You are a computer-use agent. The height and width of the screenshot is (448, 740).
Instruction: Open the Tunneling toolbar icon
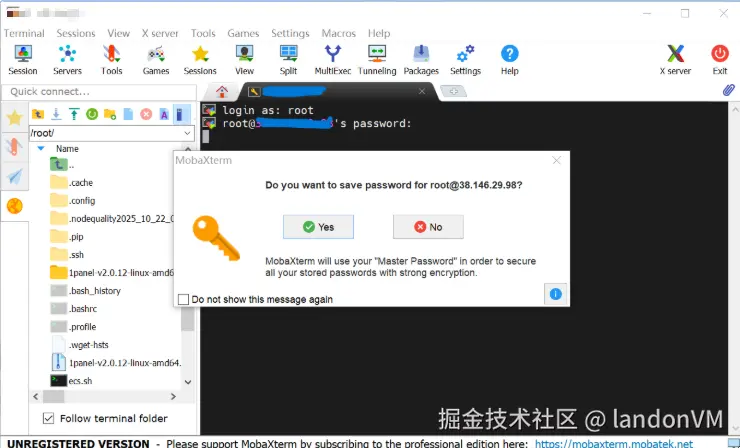(x=377, y=60)
